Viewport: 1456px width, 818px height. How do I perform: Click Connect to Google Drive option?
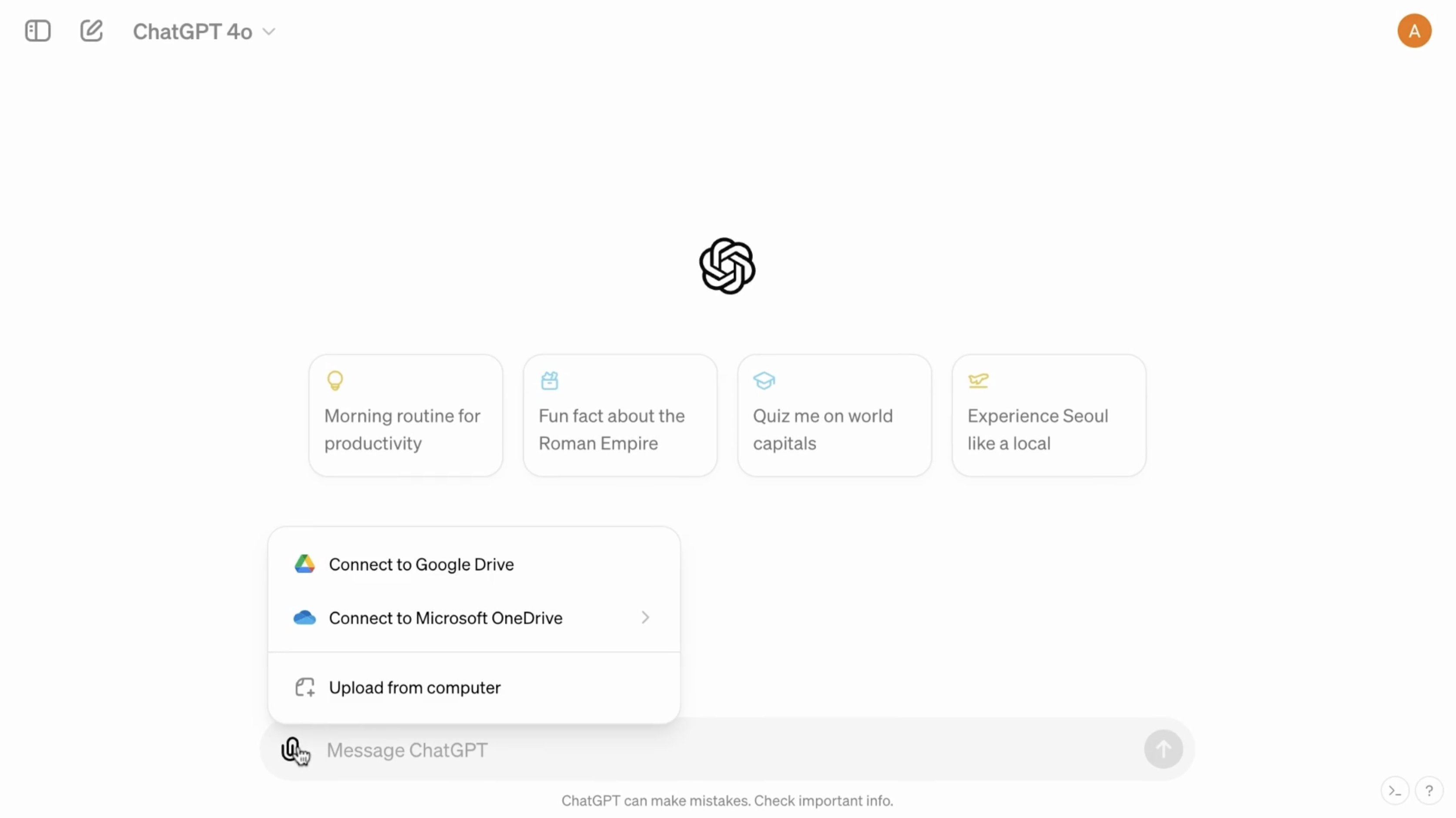click(x=473, y=564)
